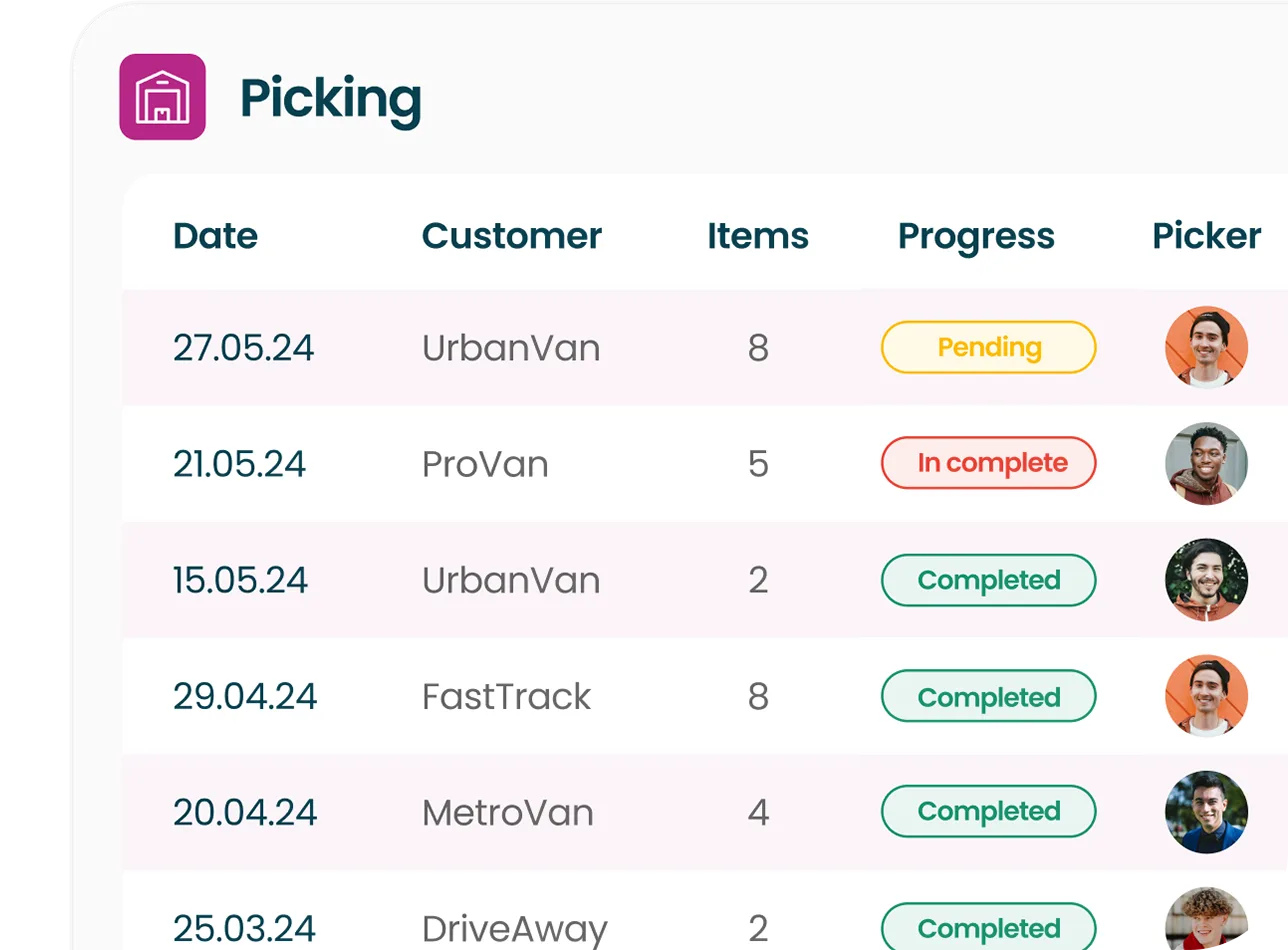The image size is (1288, 950).
Task: Click the Progress column header
Action: (976, 237)
